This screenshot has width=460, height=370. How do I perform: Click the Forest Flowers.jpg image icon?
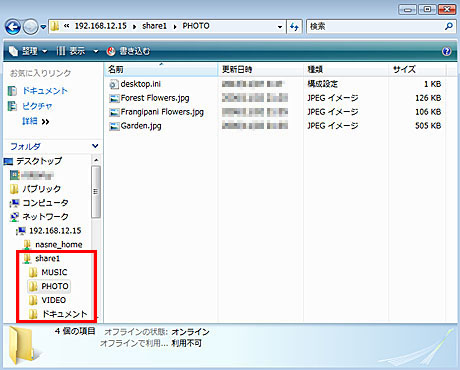click(114, 98)
